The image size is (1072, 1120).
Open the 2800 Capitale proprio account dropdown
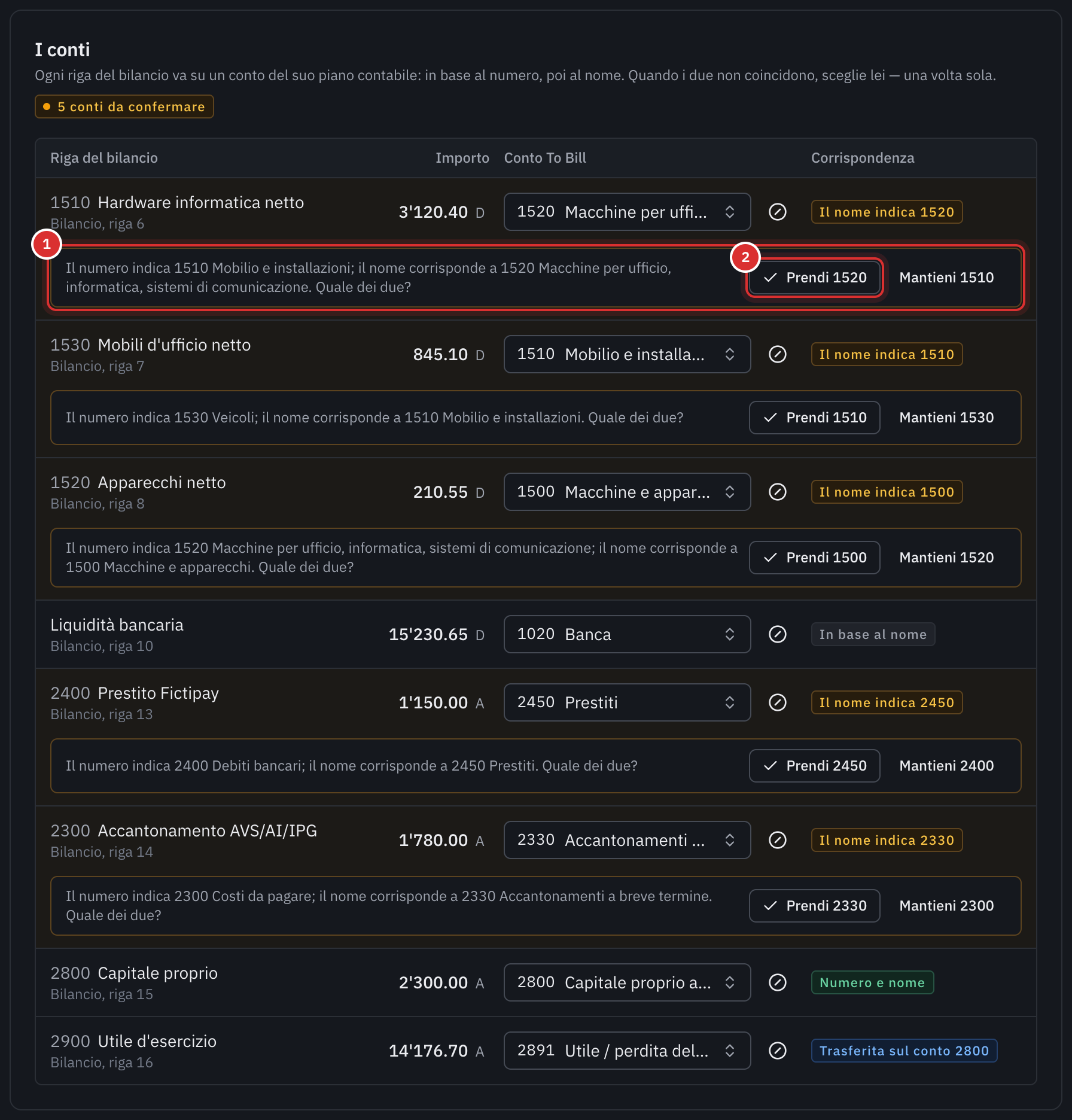tap(627, 982)
